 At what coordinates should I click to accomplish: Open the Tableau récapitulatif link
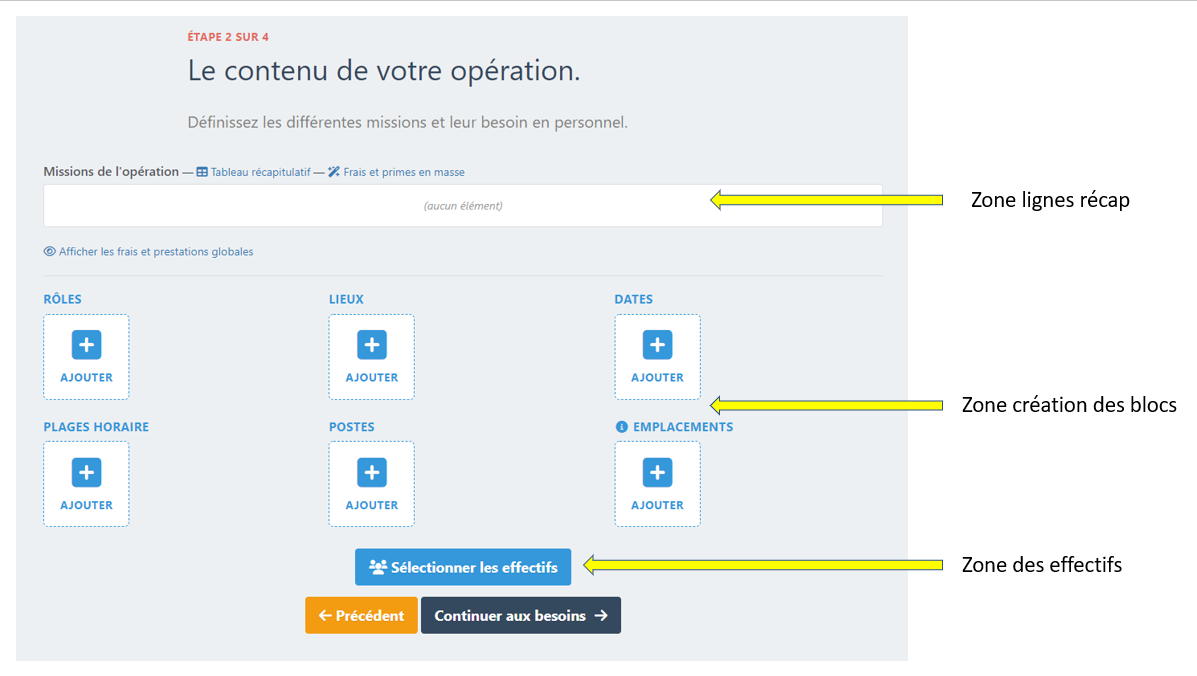pyautogui.click(x=260, y=172)
